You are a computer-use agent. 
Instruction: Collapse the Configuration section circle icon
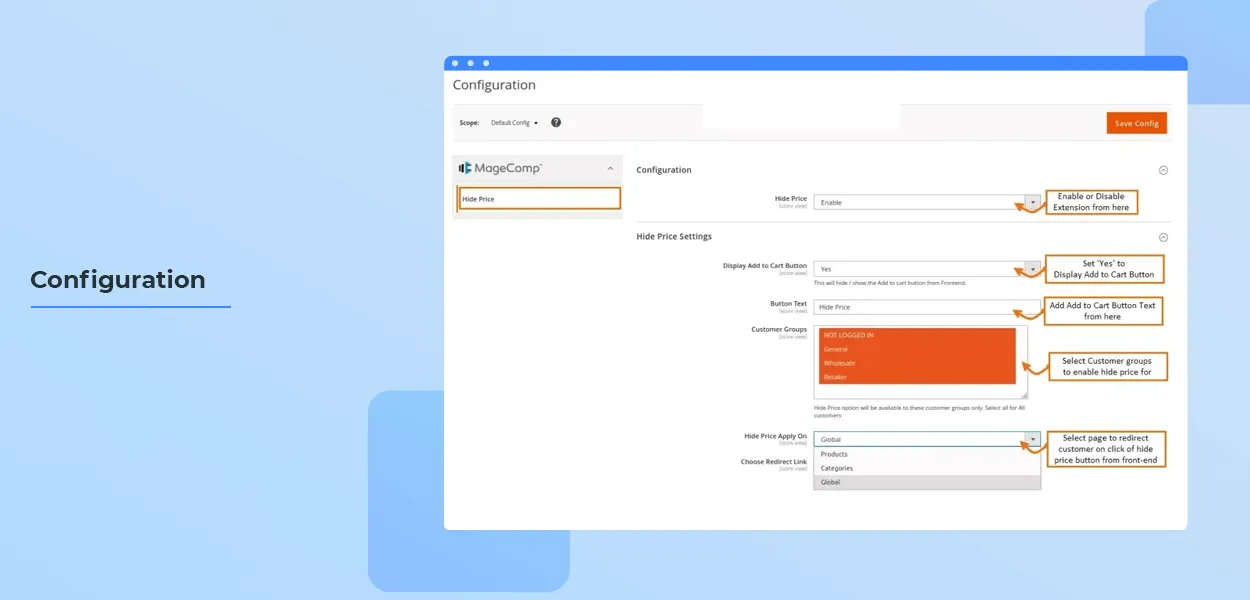pos(1163,170)
